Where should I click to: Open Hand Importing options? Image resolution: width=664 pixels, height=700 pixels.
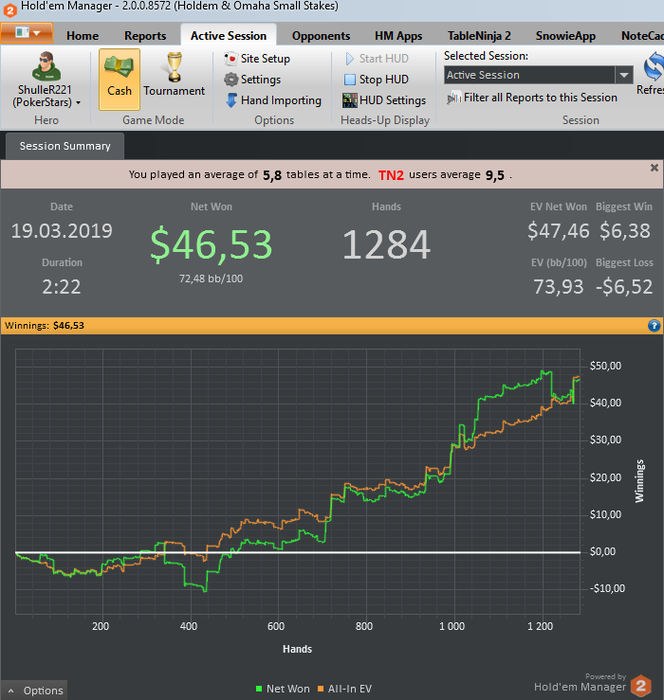pyautogui.click(x=273, y=100)
